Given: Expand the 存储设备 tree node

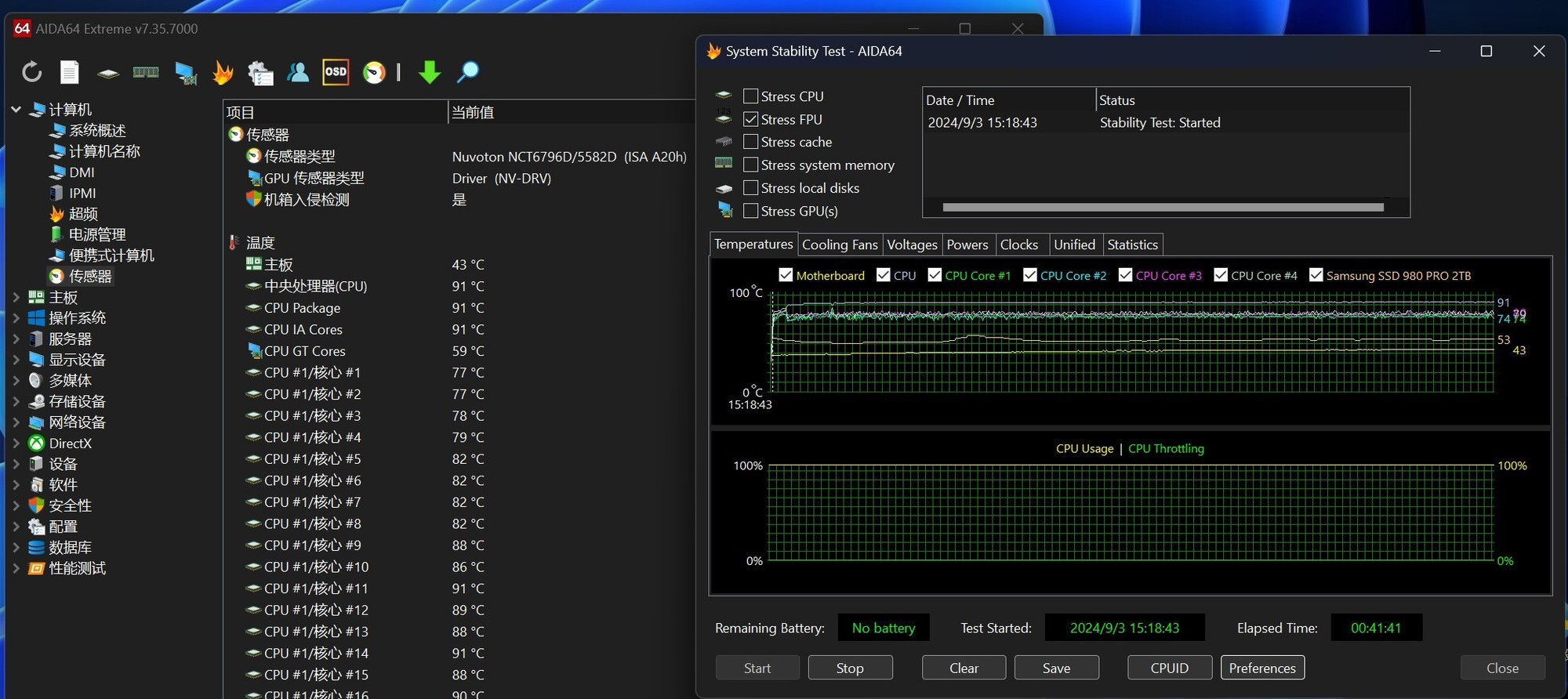Looking at the screenshot, I should point(16,401).
